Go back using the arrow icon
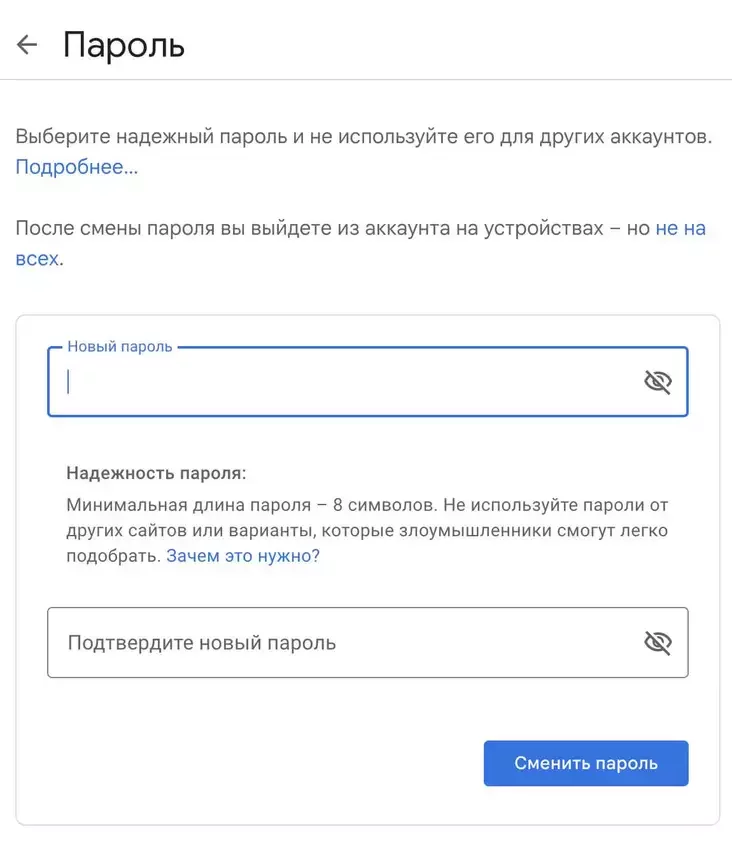This screenshot has height=841, width=732. (x=27, y=45)
